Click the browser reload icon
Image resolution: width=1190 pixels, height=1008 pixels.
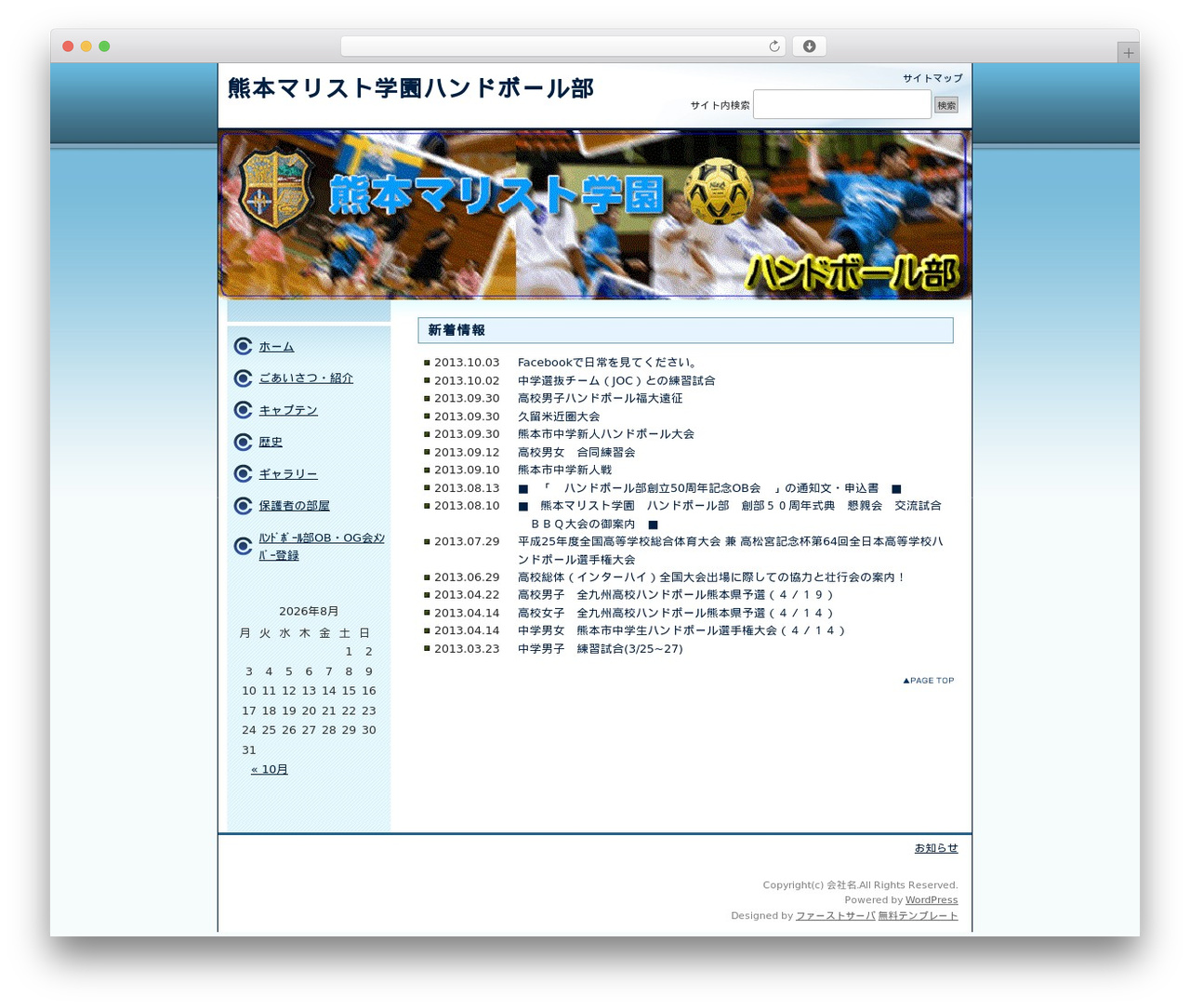click(774, 46)
